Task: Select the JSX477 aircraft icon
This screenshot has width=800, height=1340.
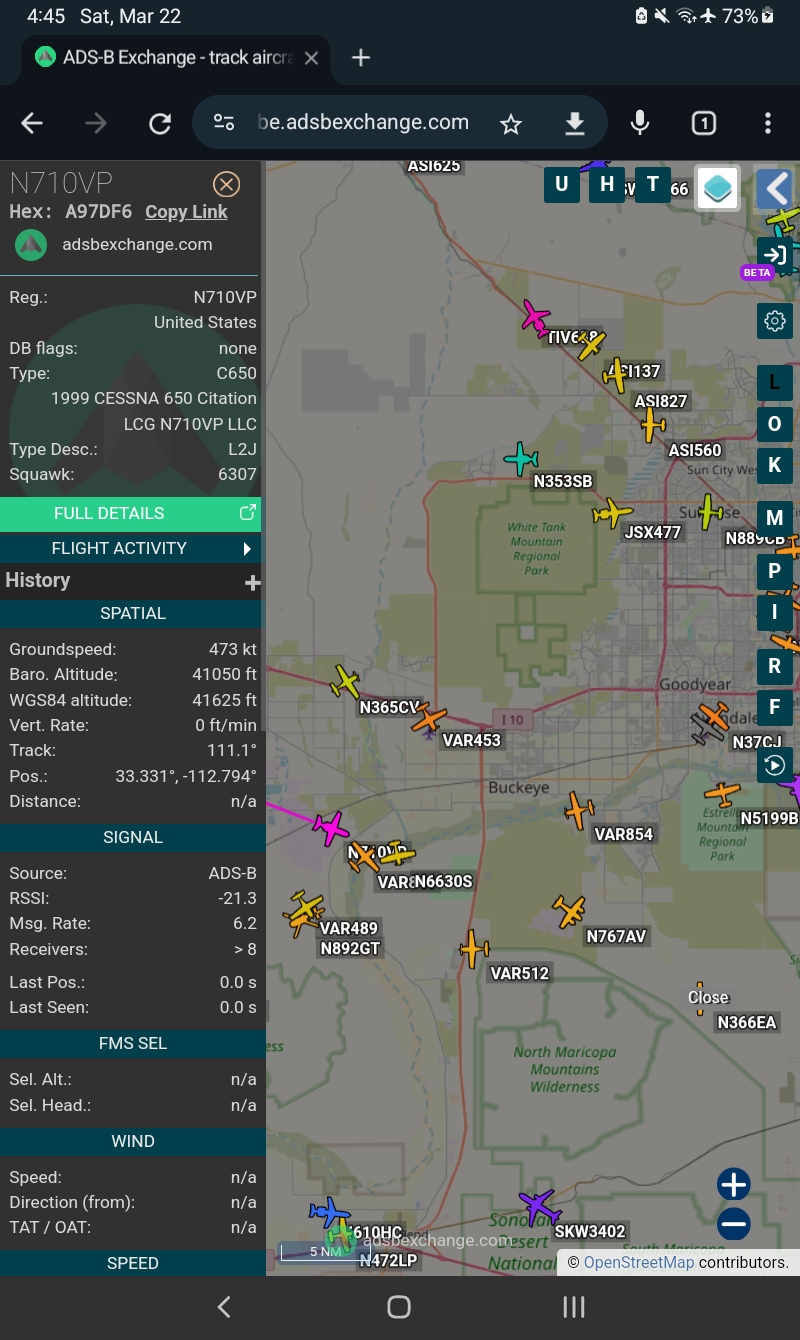Action: tap(612, 514)
